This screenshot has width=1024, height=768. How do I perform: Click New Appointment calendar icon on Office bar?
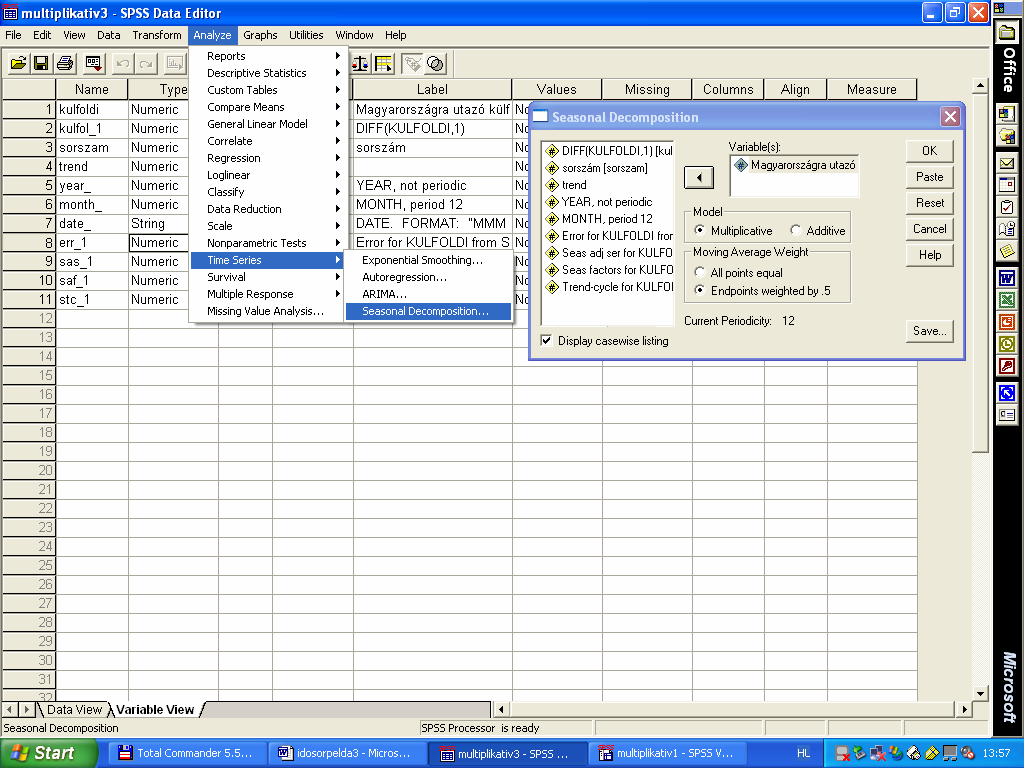point(1007,185)
